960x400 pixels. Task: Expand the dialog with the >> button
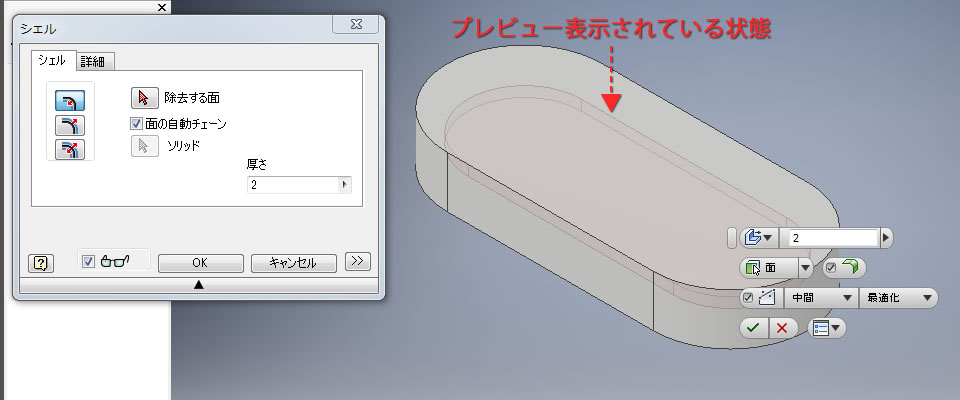(x=358, y=262)
